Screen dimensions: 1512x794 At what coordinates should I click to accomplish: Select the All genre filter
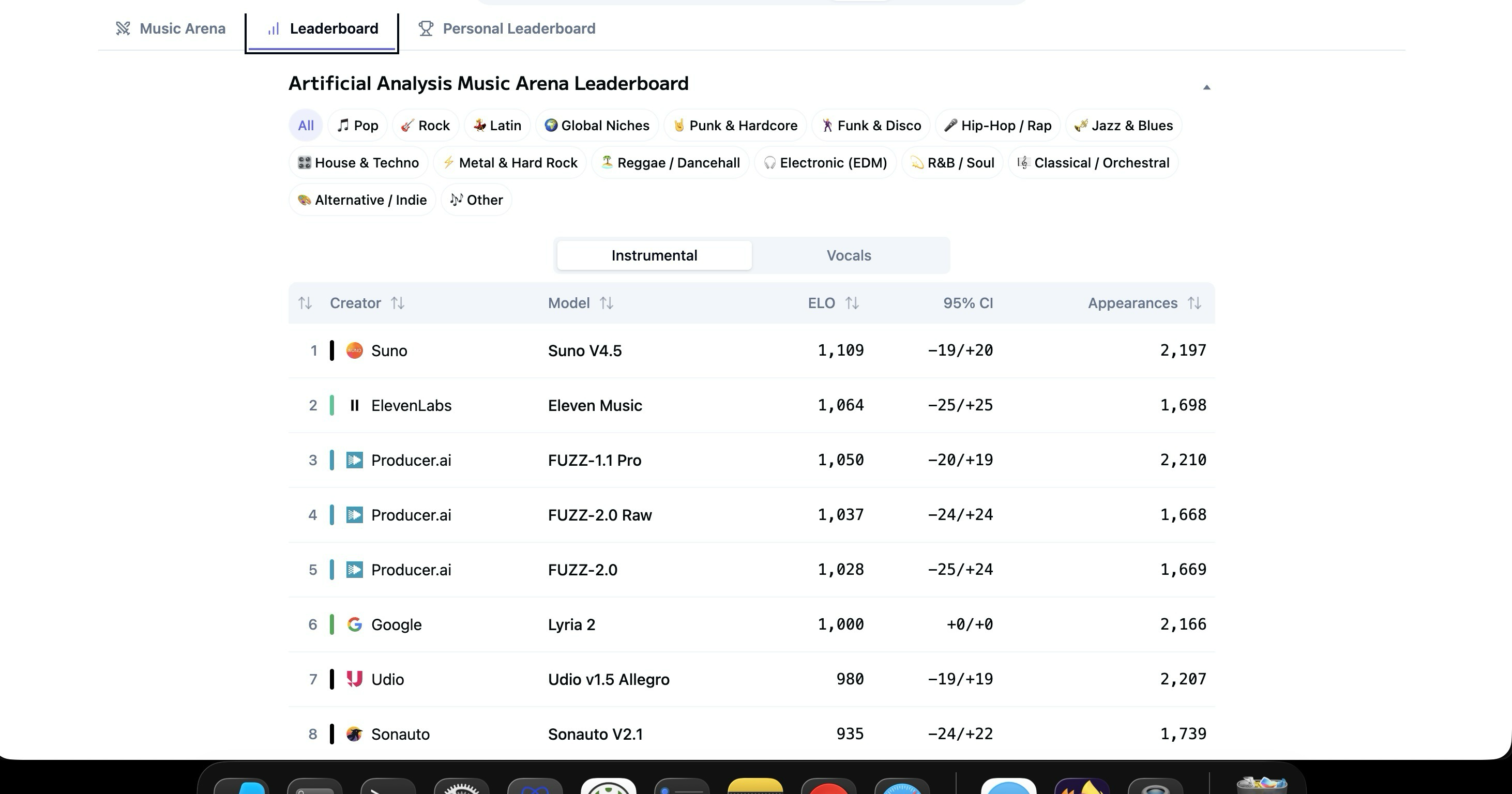pyautogui.click(x=306, y=126)
